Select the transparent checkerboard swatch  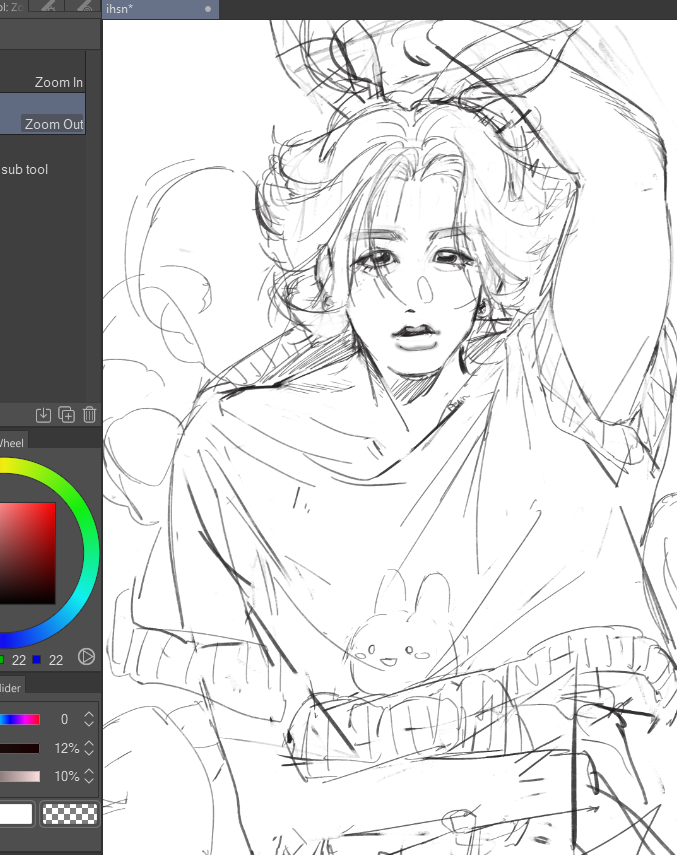(70, 814)
